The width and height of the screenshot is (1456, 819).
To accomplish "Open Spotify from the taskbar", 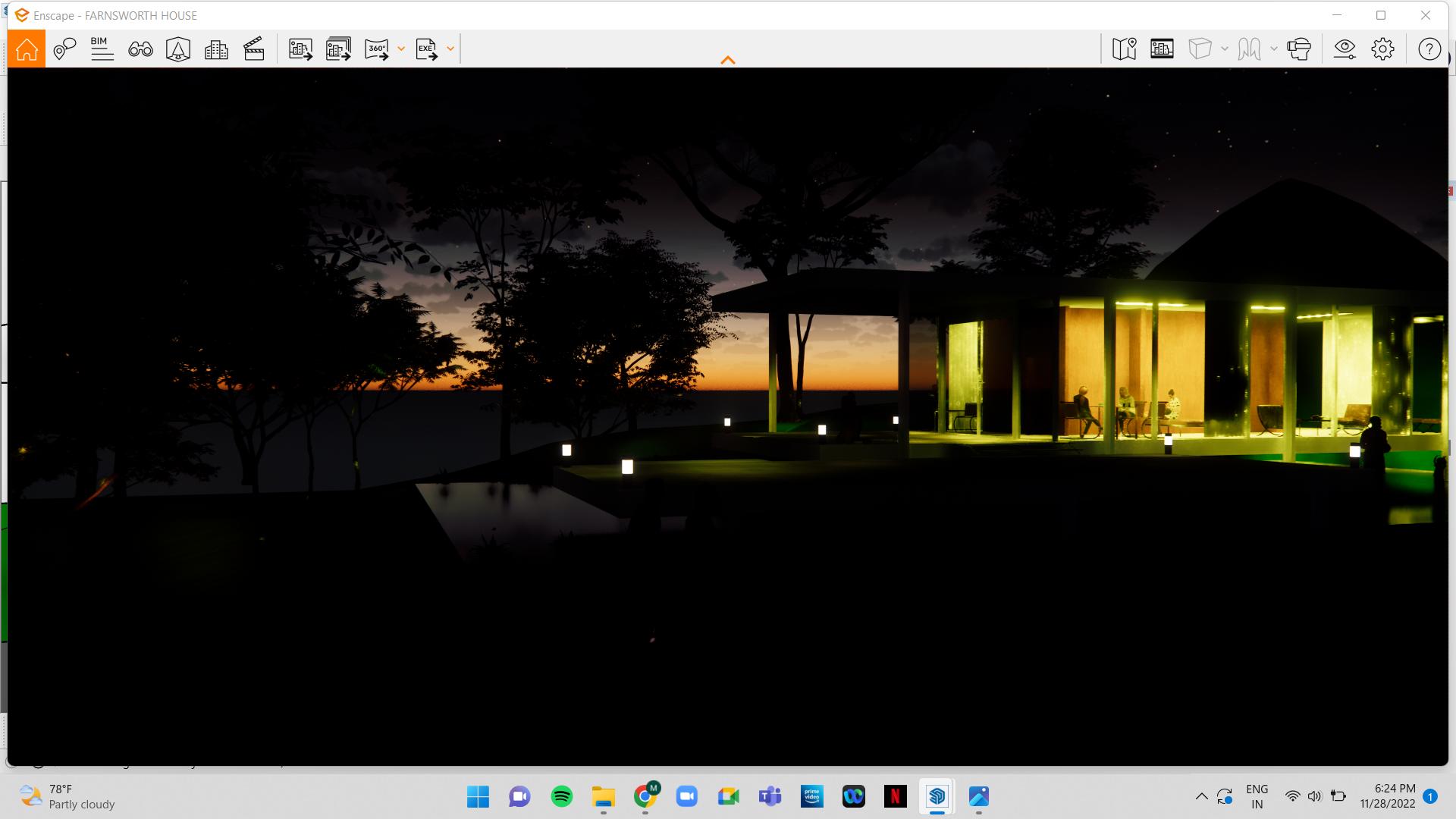I will 562,796.
